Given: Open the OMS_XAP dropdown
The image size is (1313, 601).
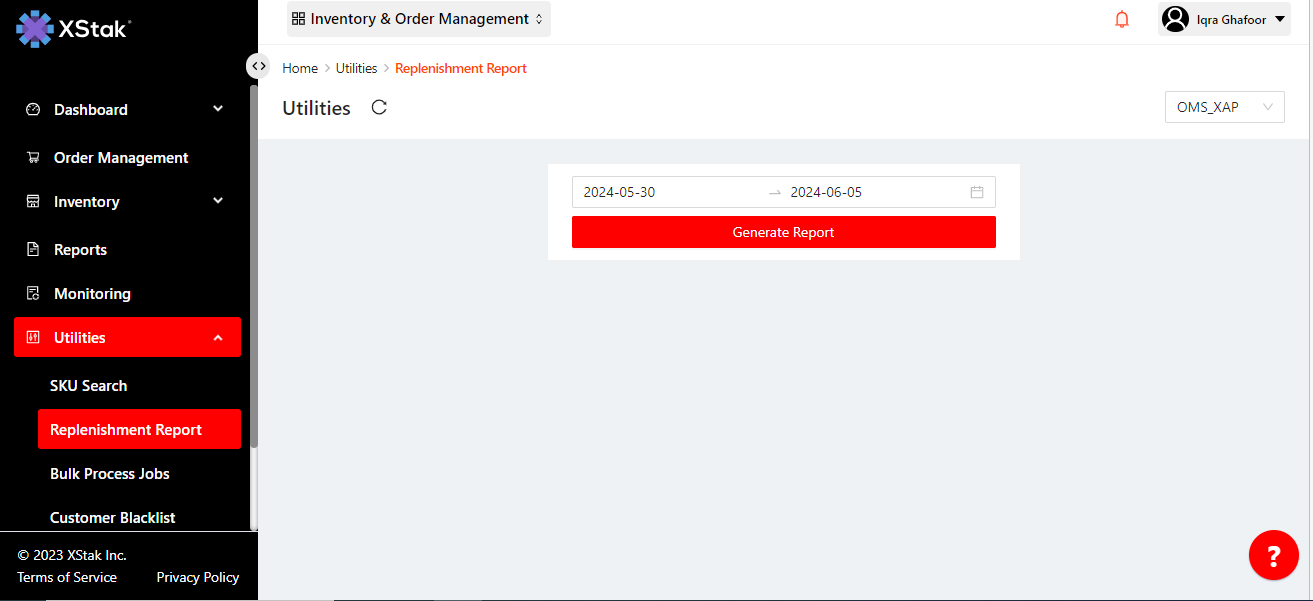Looking at the screenshot, I should click(1224, 107).
